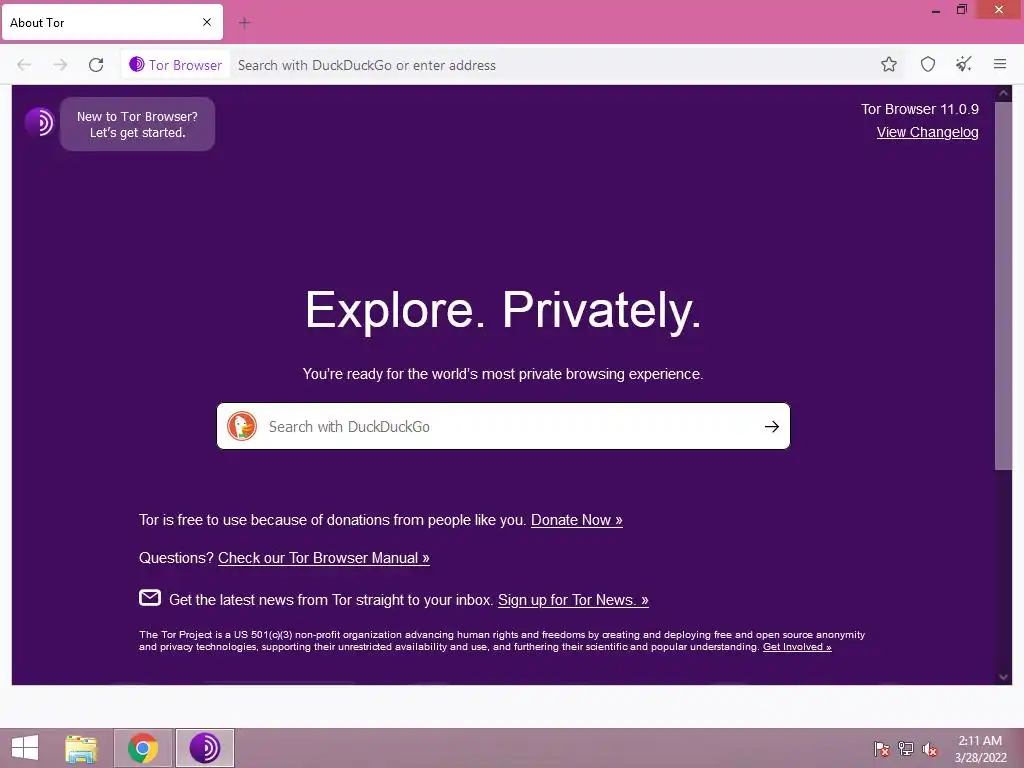Viewport: 1024px width, 768px height.
Task: Click the New Identity broom icon
Action: click(964, 64)
